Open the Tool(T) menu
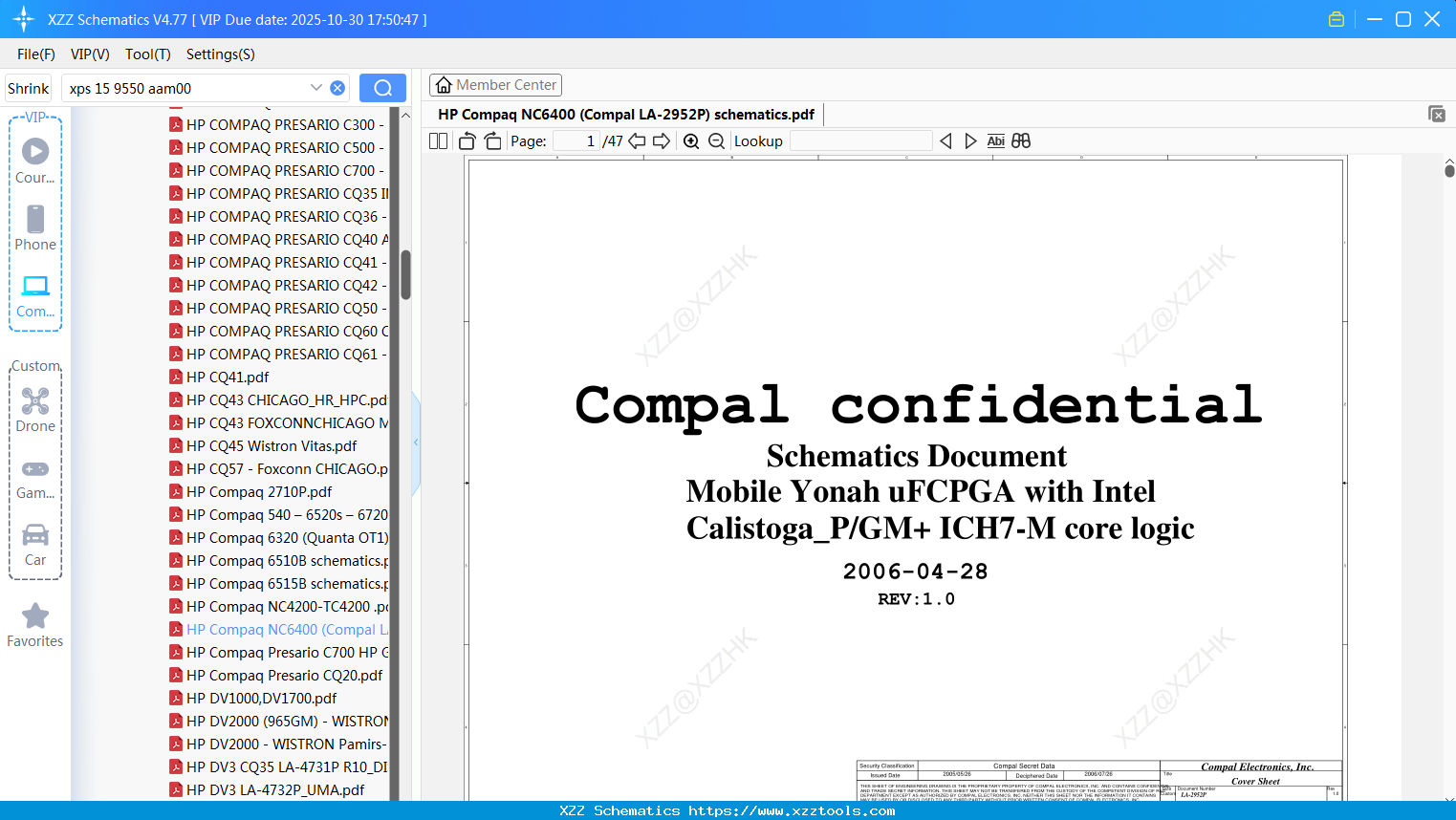 pyautogui.click(x=148, y=54)
